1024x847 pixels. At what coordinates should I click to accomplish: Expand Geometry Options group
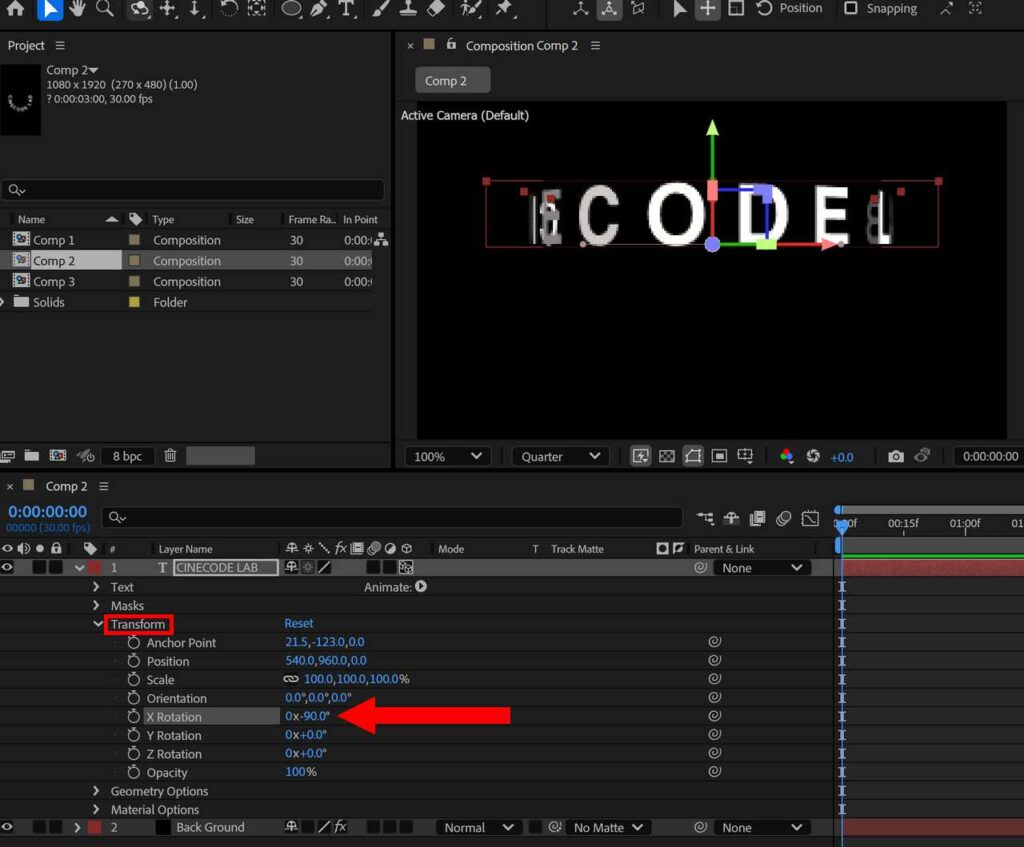96,790
